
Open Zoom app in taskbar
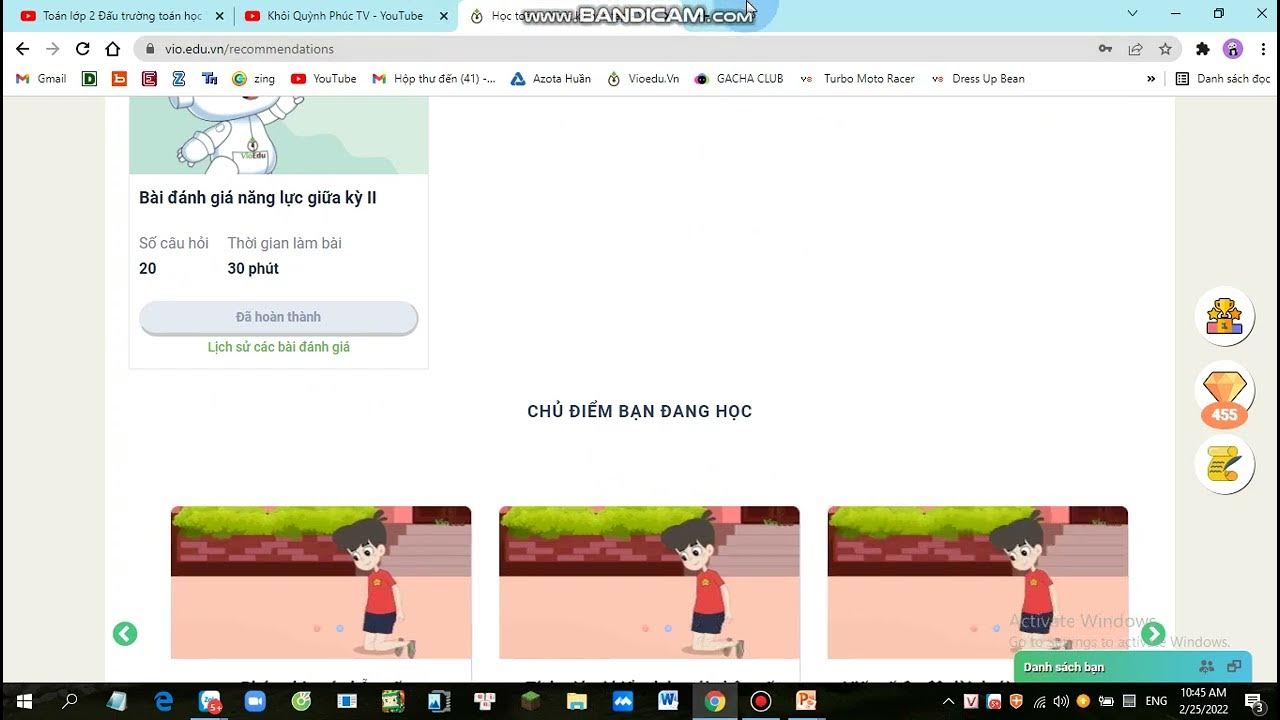(254, 701)
